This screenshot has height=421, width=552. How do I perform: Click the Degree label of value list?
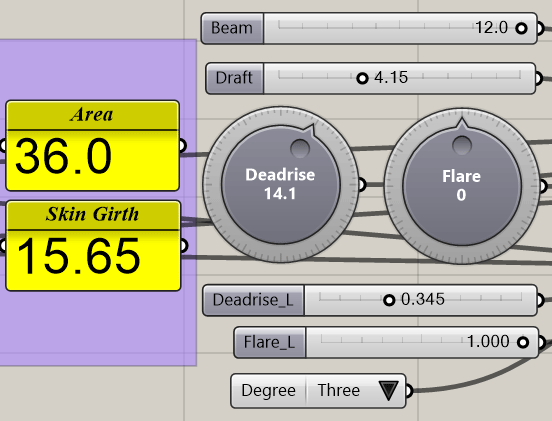268,391
